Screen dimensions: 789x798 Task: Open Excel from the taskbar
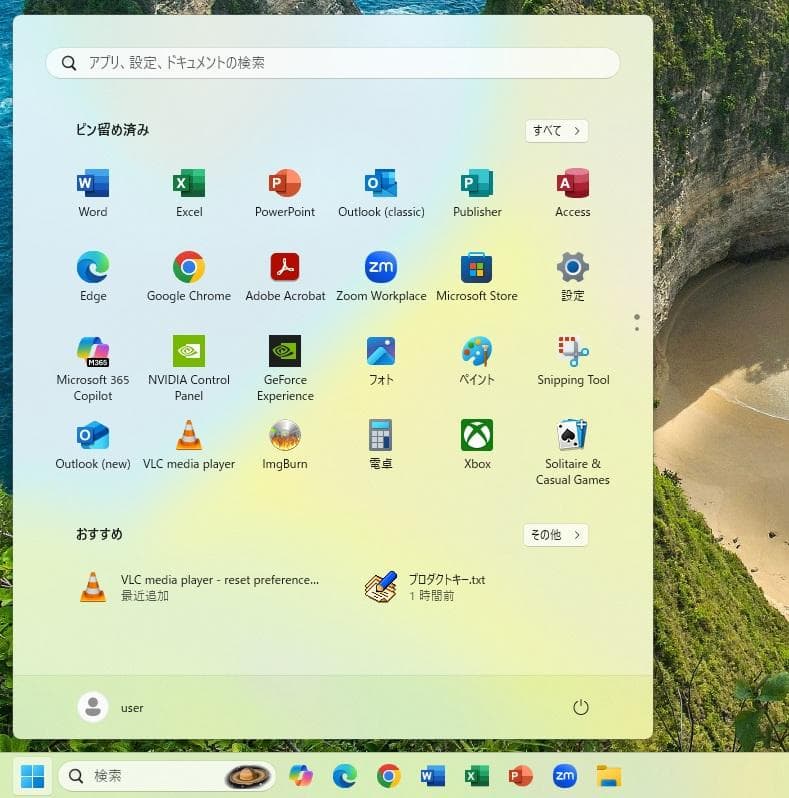(x=477, y=776)
